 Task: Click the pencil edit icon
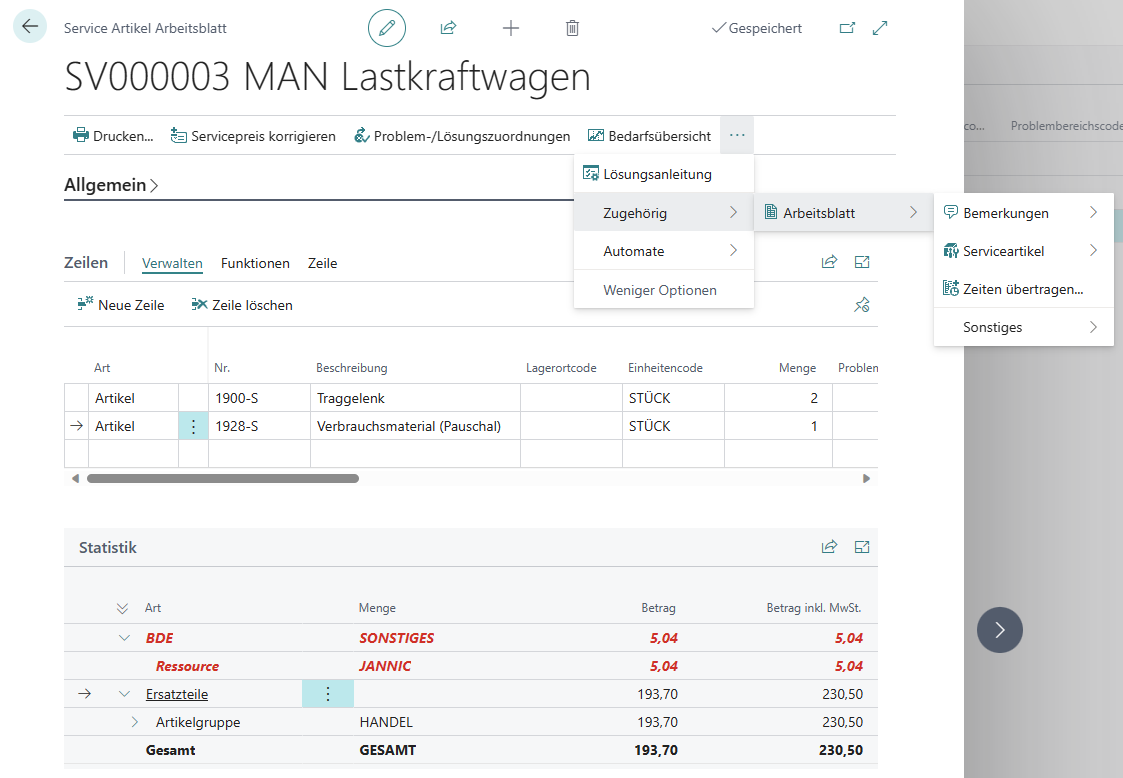[x=387, y=28]
